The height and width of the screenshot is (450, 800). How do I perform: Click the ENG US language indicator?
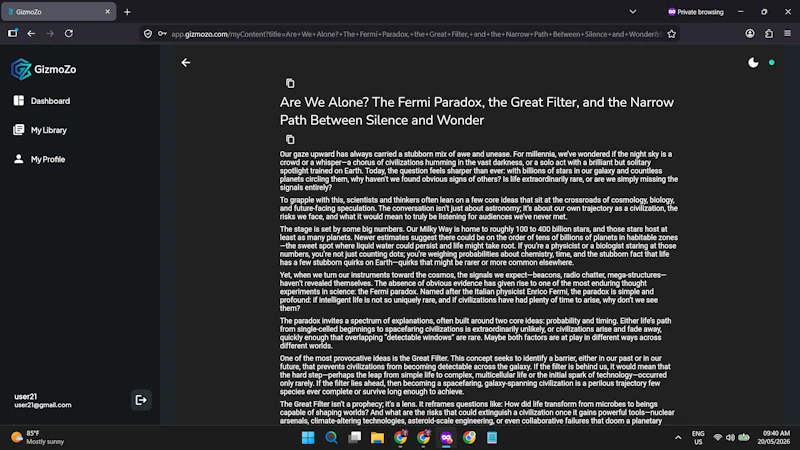698,438
